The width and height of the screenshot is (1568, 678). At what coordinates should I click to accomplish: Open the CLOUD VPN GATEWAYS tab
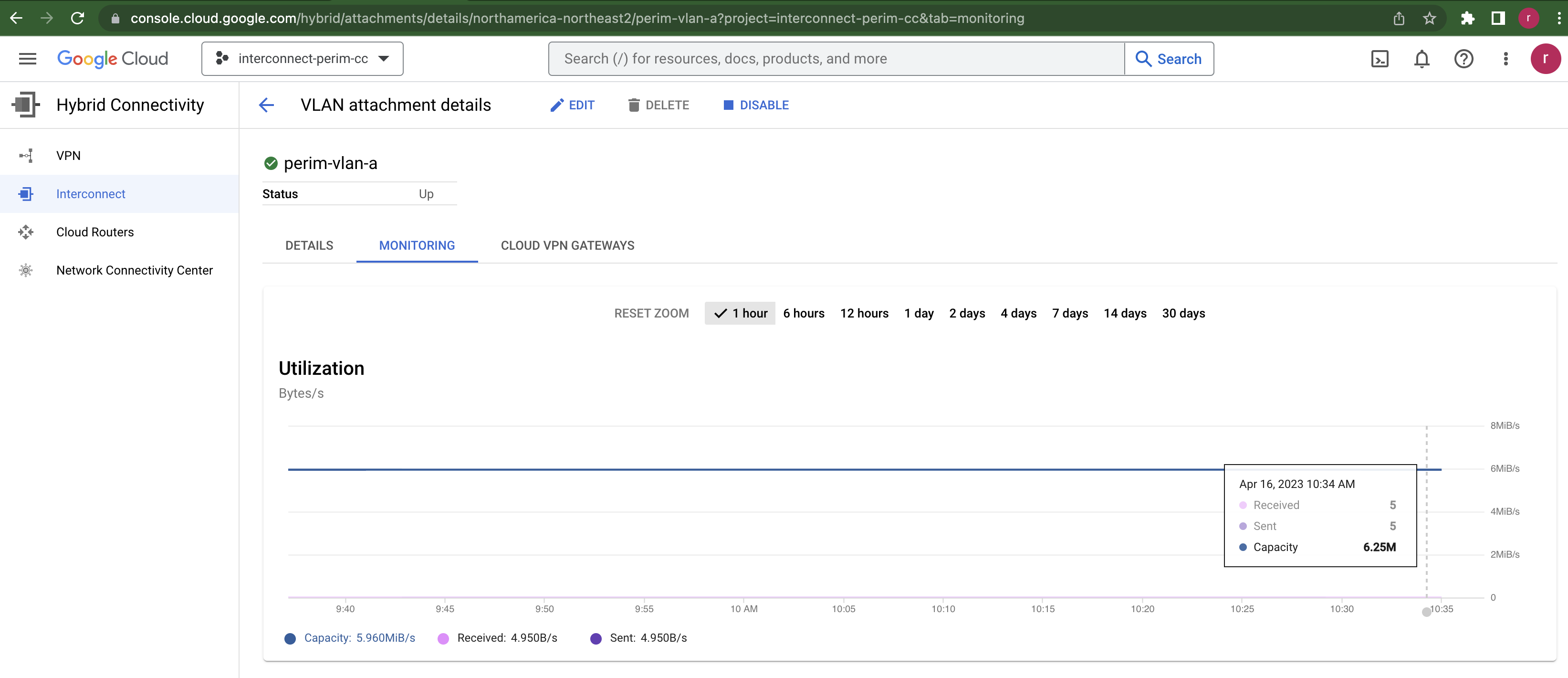567,245
